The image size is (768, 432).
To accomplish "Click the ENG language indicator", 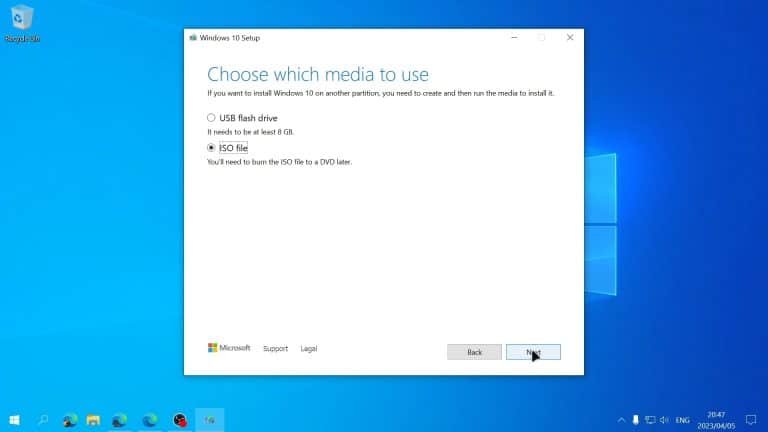I will 683,420.
